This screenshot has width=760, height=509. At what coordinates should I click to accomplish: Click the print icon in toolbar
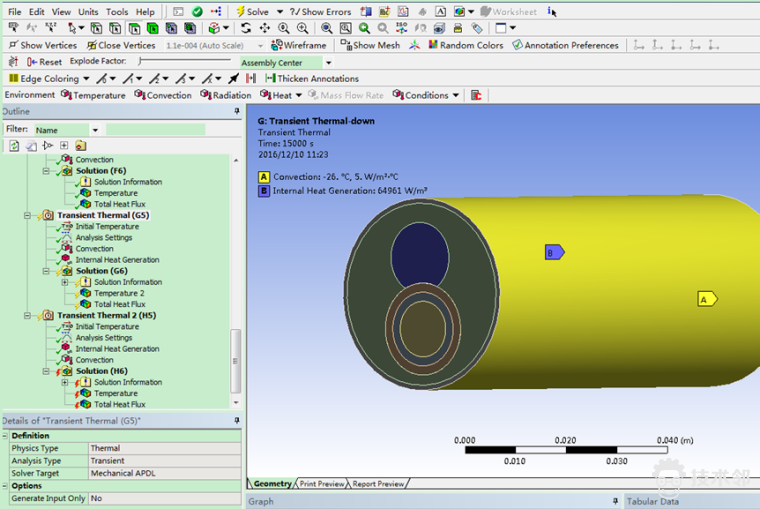458,28
